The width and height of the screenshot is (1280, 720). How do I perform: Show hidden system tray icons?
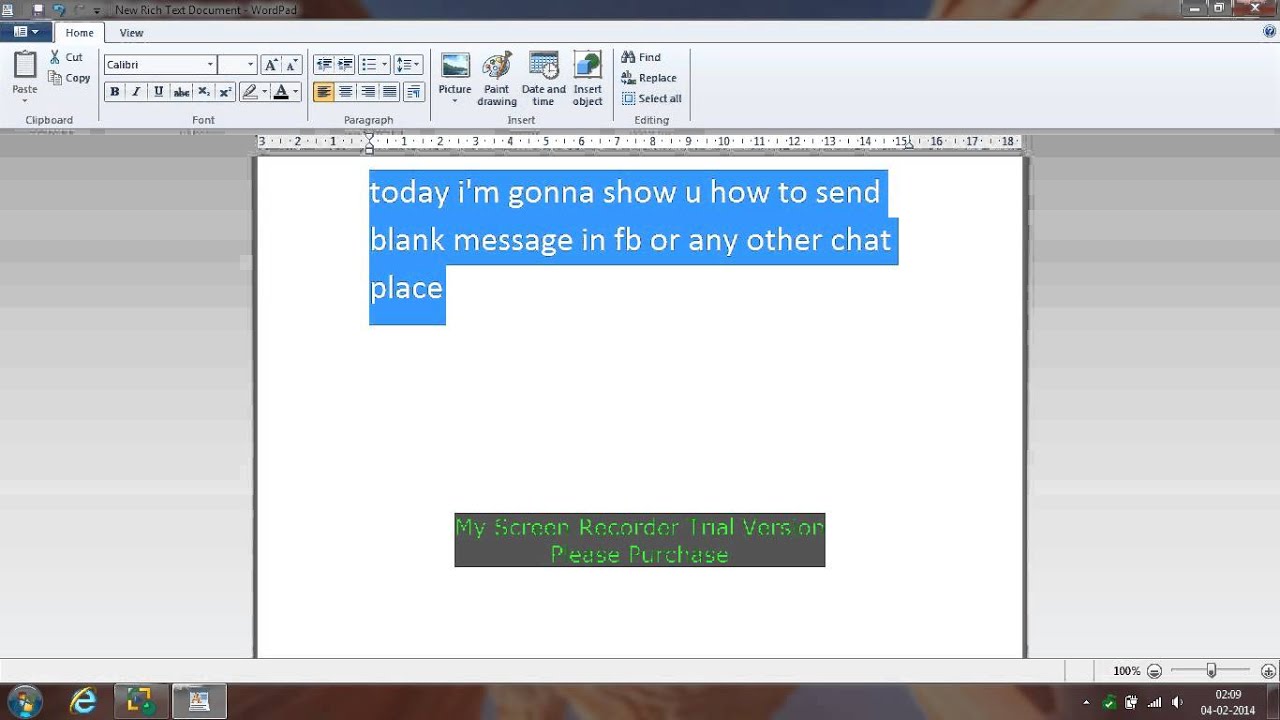[x=1087, y=702]
